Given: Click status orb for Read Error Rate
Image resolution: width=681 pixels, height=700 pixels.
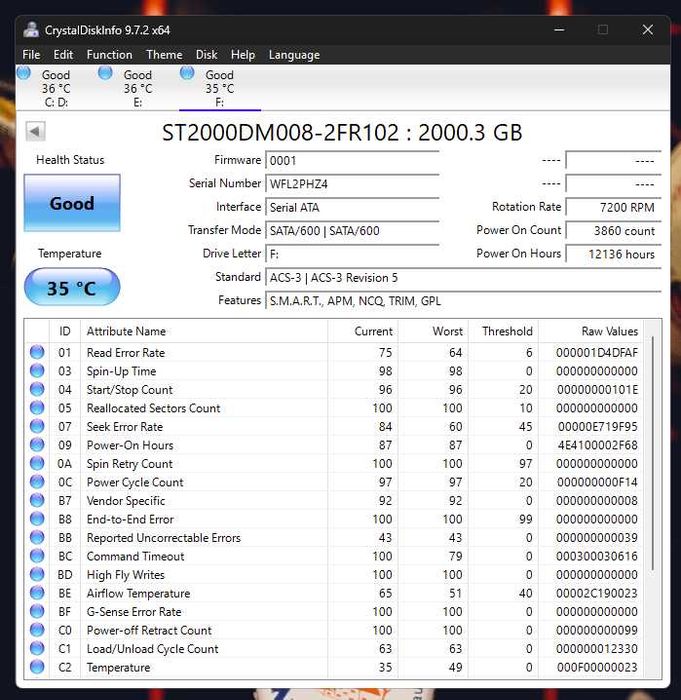Looking at the screenshot, I should [x=37, y=352].
